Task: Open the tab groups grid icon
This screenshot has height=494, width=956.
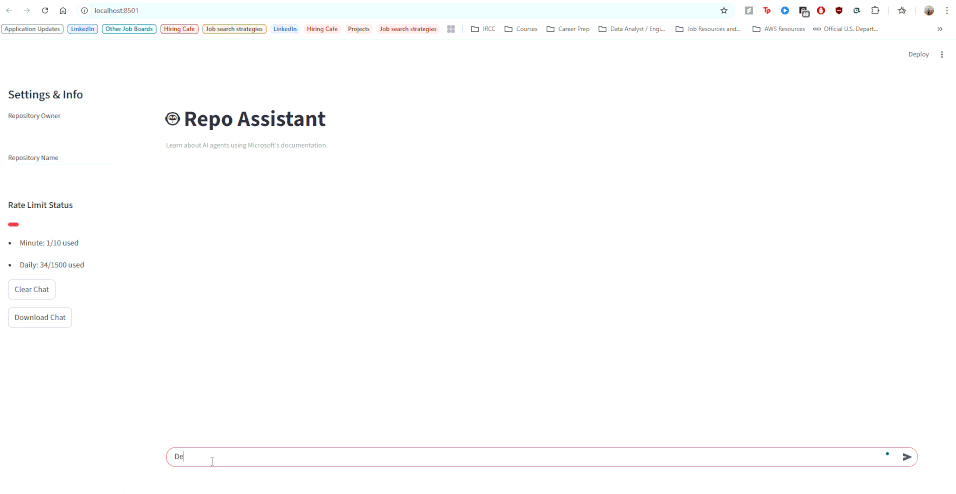Action: coord(451,29)
